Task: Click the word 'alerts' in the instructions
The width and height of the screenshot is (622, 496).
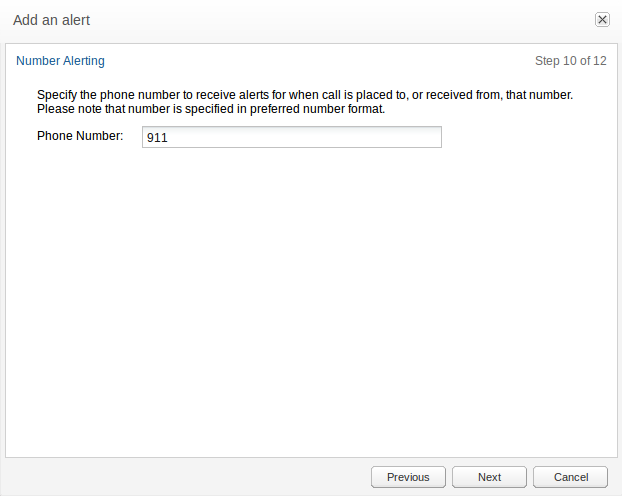Action: [254, 95]
